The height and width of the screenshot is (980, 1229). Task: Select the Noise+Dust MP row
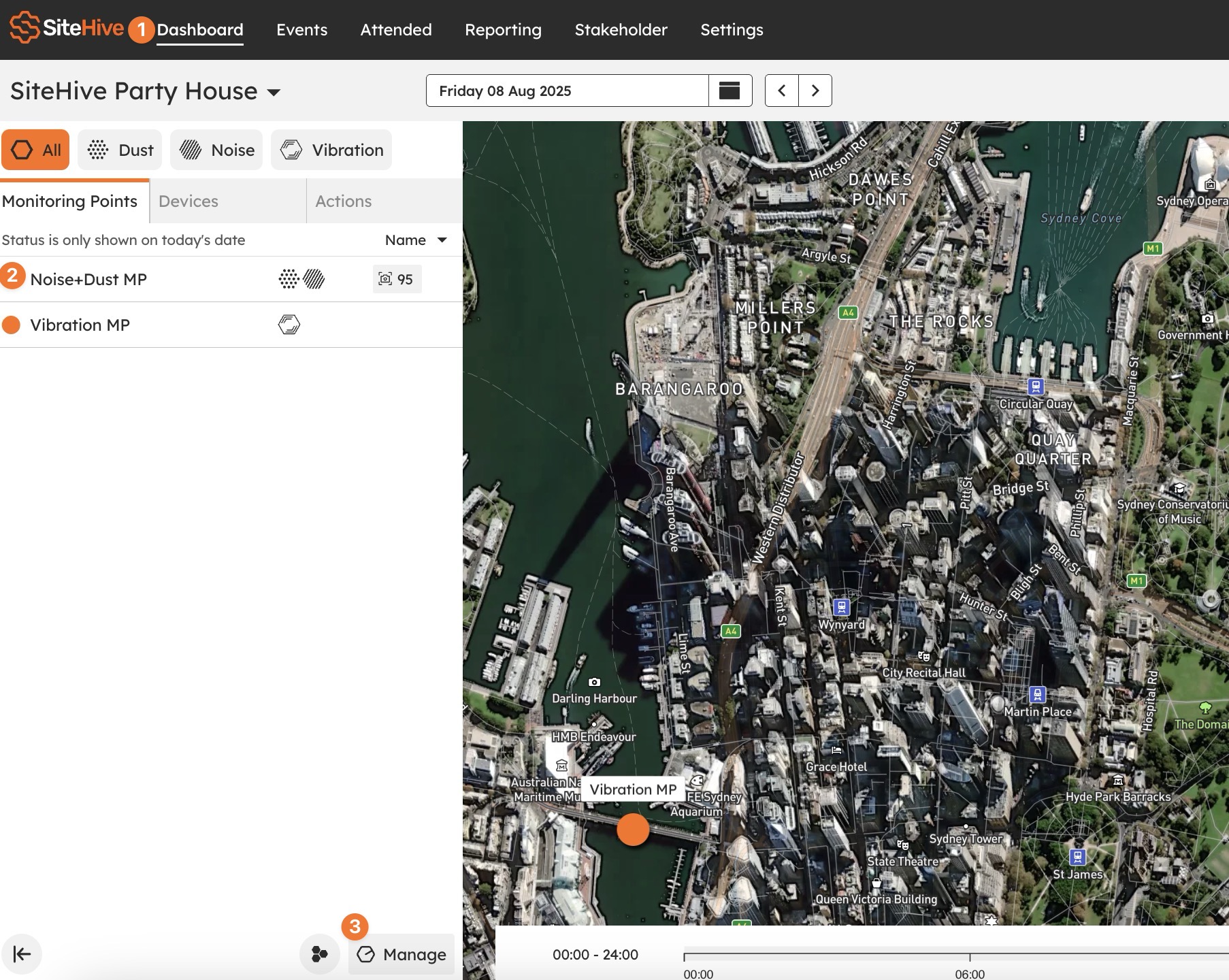click(x=231, y=279)
